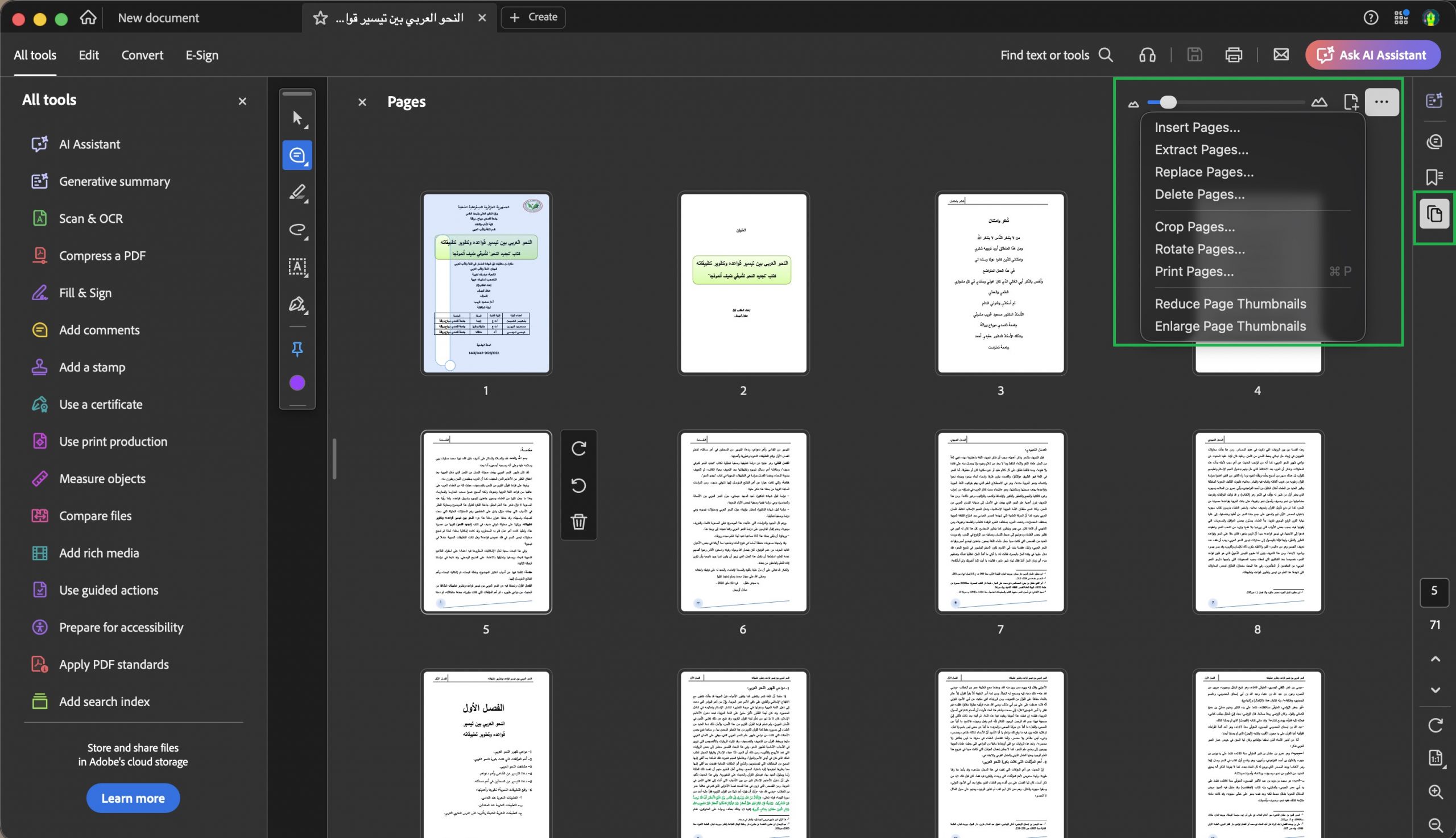1456x838 pixels.
Task: Open the E-Sign tab
Action: coord(201,55)
